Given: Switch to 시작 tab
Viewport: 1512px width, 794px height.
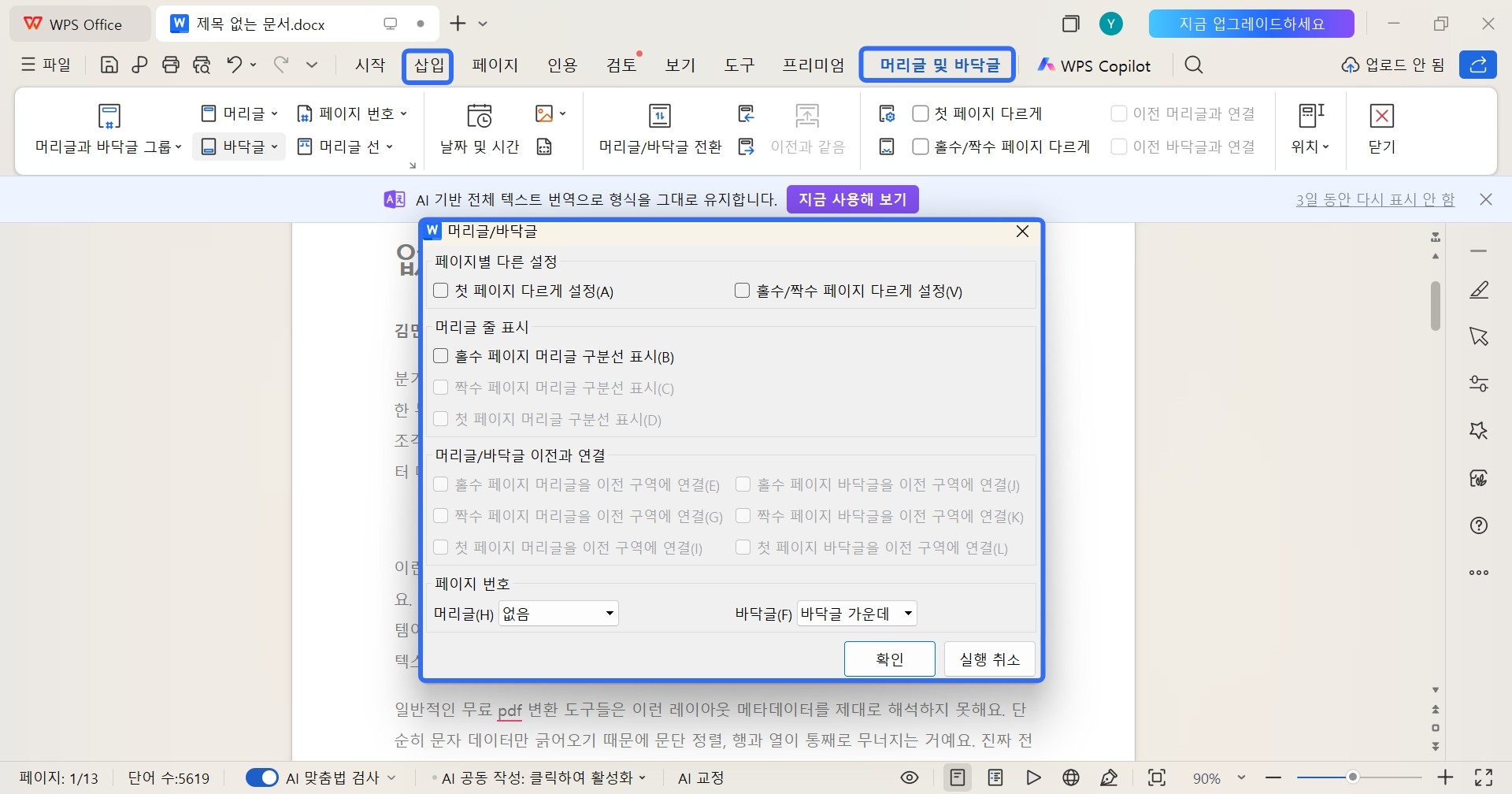Looking at the screenshot, I should (370, 65).
